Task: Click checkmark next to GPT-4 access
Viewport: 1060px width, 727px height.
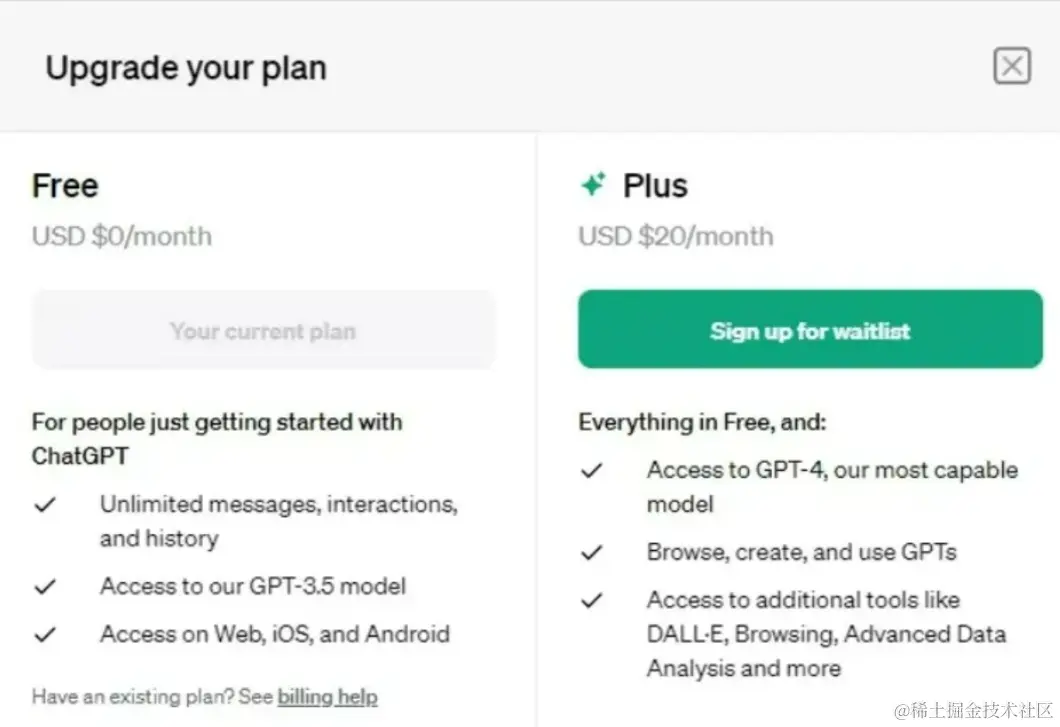Action: [592, 470]
